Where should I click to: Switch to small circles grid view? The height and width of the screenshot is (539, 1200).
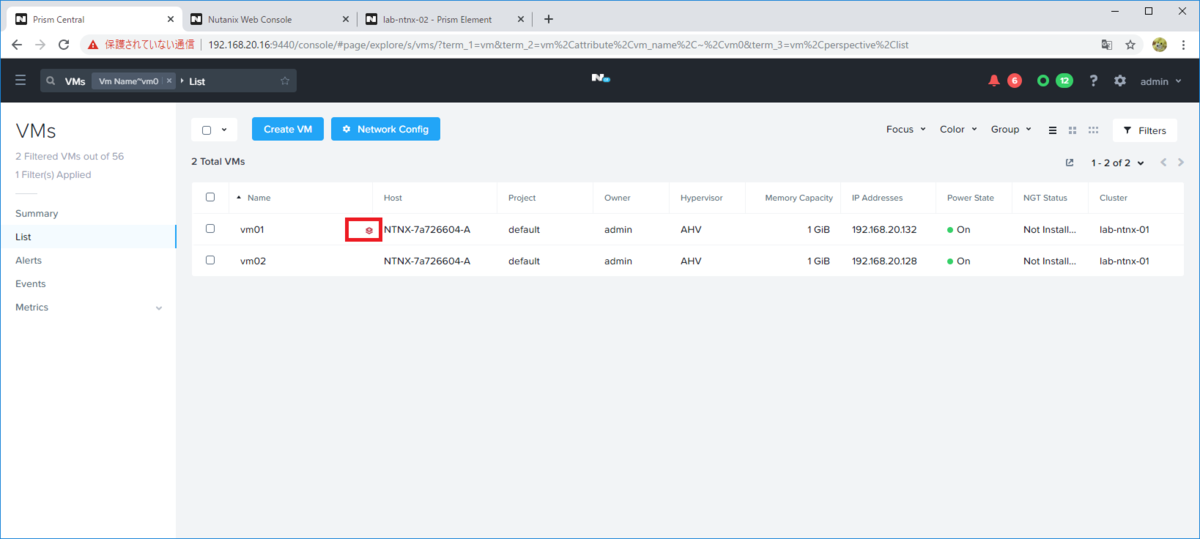pyautogui.click(x=1093, y=130)
